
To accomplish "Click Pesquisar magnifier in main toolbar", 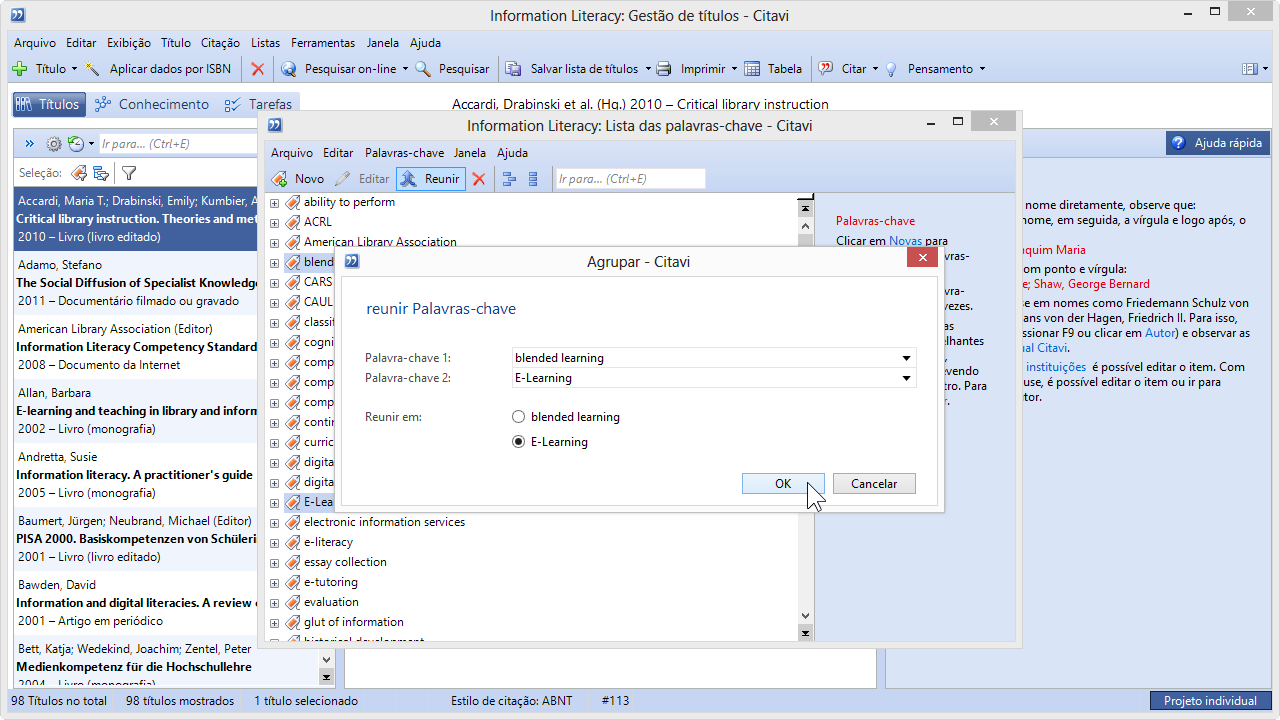I will pos(423,69).
